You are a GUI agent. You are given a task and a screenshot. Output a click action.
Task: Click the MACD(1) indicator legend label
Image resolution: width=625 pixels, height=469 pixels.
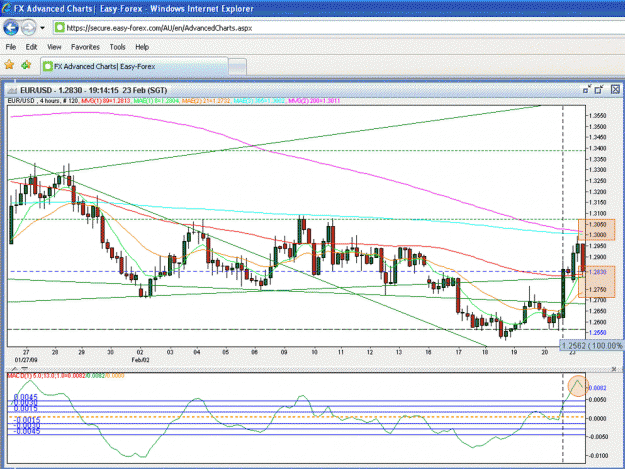tap(66, 375)
